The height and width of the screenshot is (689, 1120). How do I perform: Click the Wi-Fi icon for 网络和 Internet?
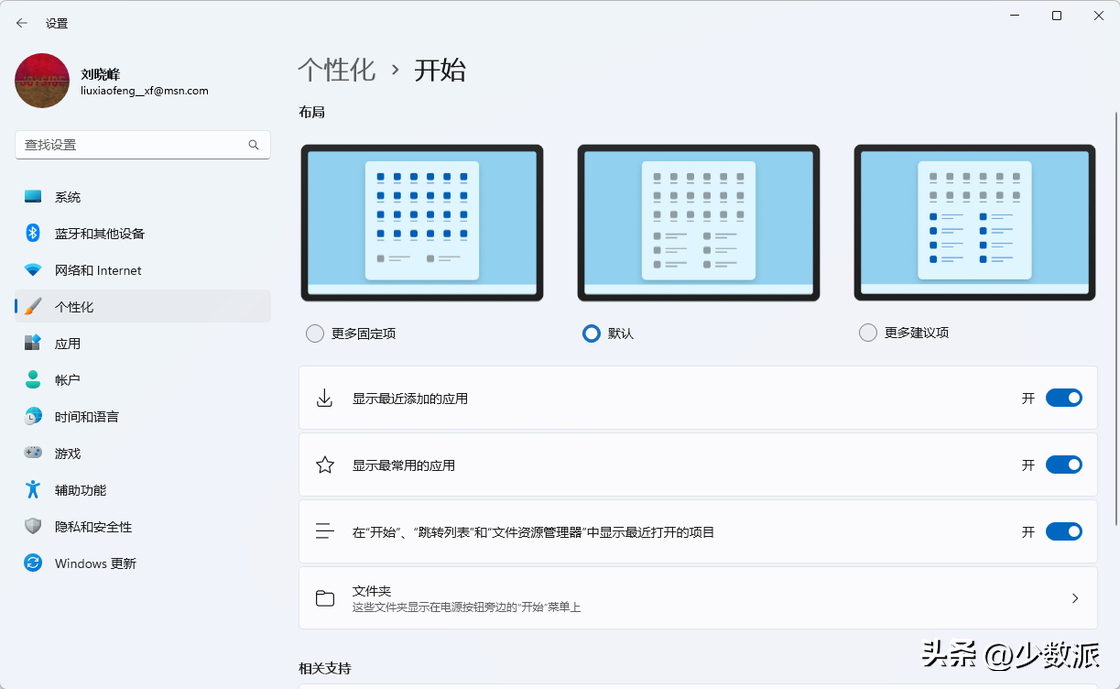coord(33,270)
